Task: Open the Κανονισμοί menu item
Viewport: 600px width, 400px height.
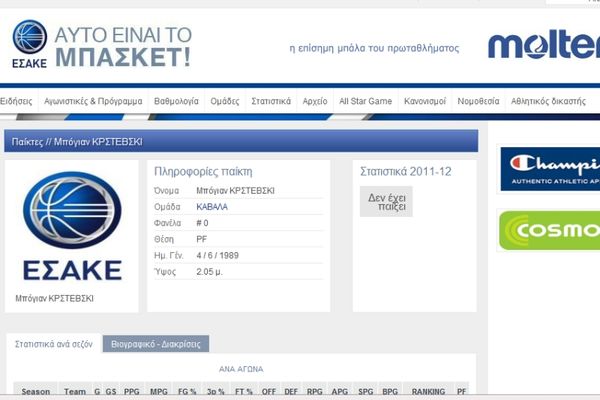Action: [425, 101]
